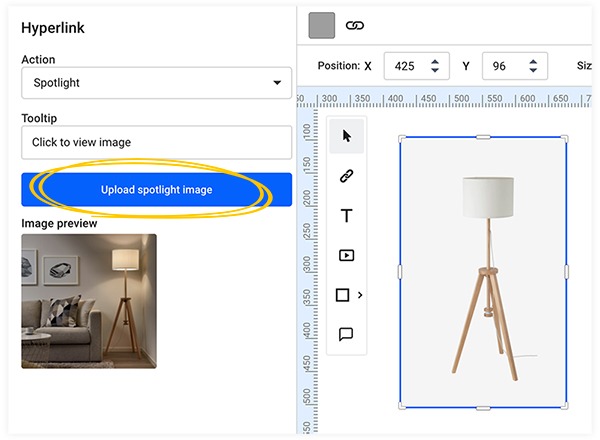Screen dimensions: 600x440
Task: Click the Image preview label
Action: [59, 223]
